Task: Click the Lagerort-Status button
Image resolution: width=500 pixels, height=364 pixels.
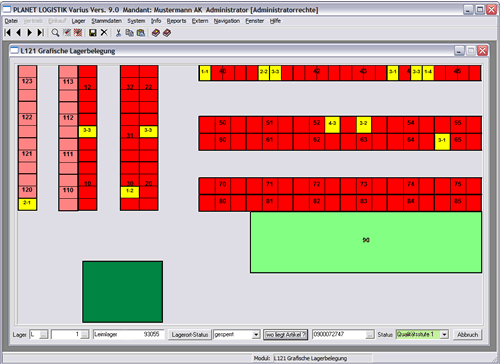Action: click(190, 334)
